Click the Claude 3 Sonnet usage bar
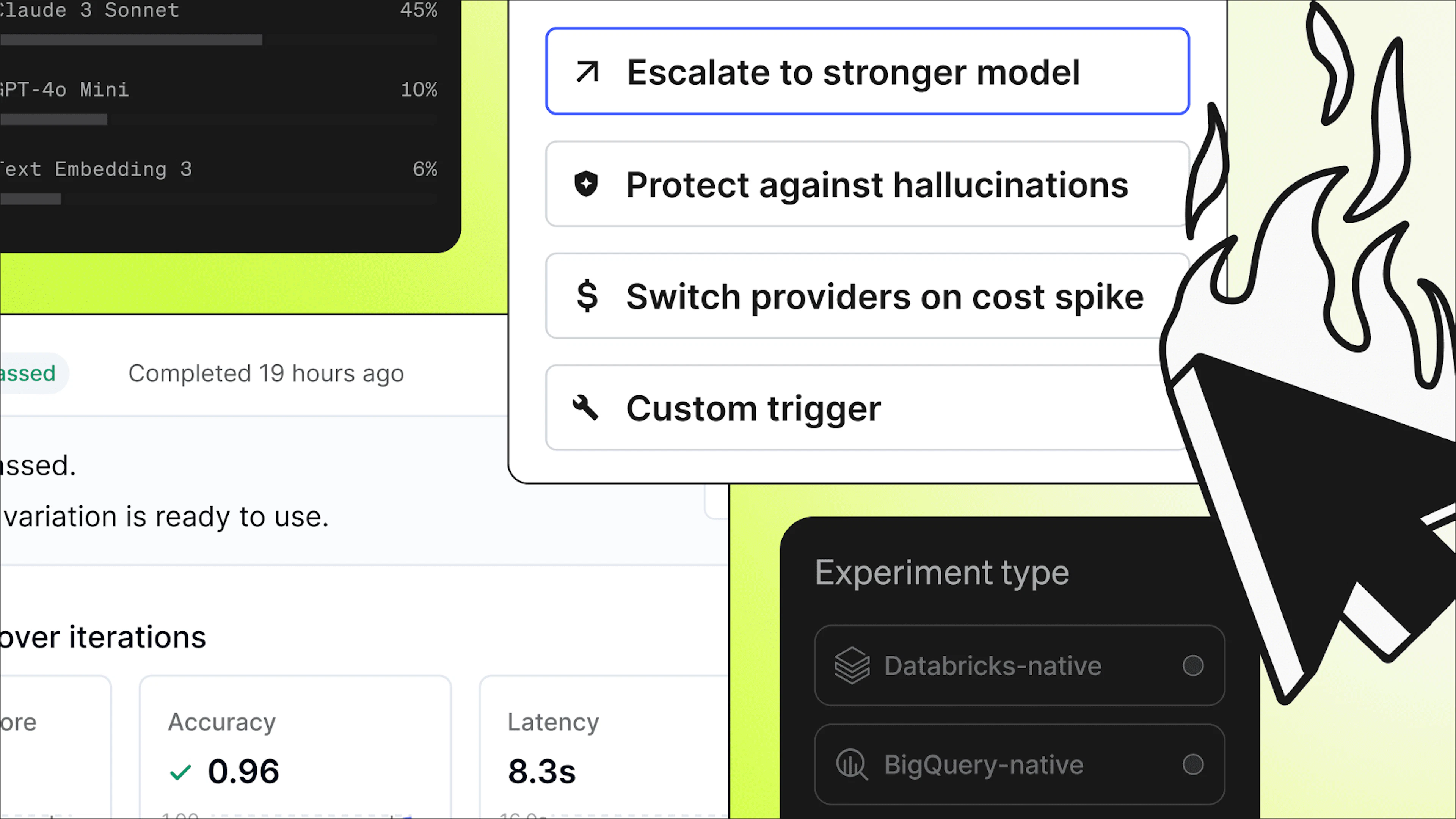Viewport: 1456px width, 819px height. [x=219, y=39]
